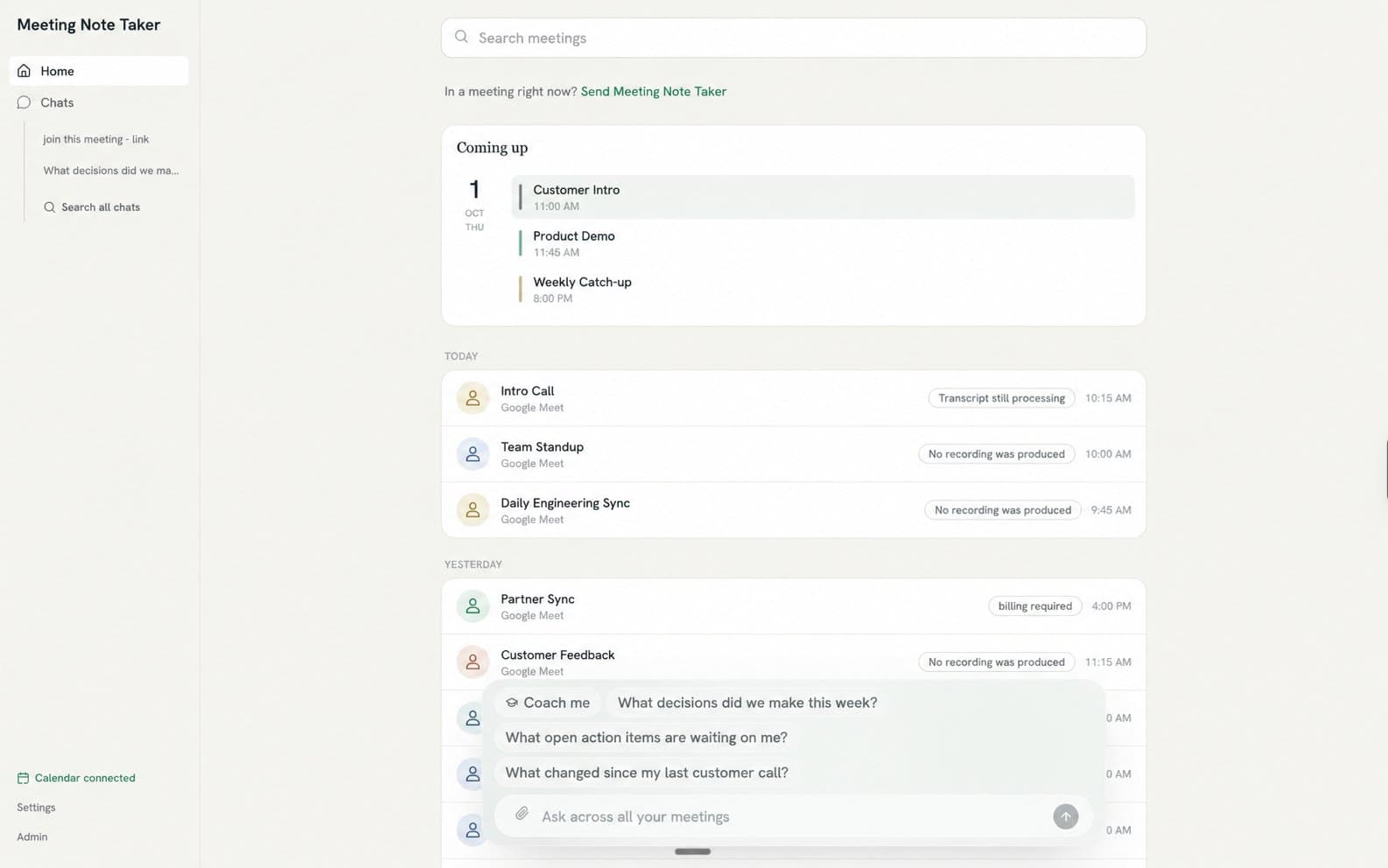Open the 'What decisions did we ma...' chat

point(111,171)
